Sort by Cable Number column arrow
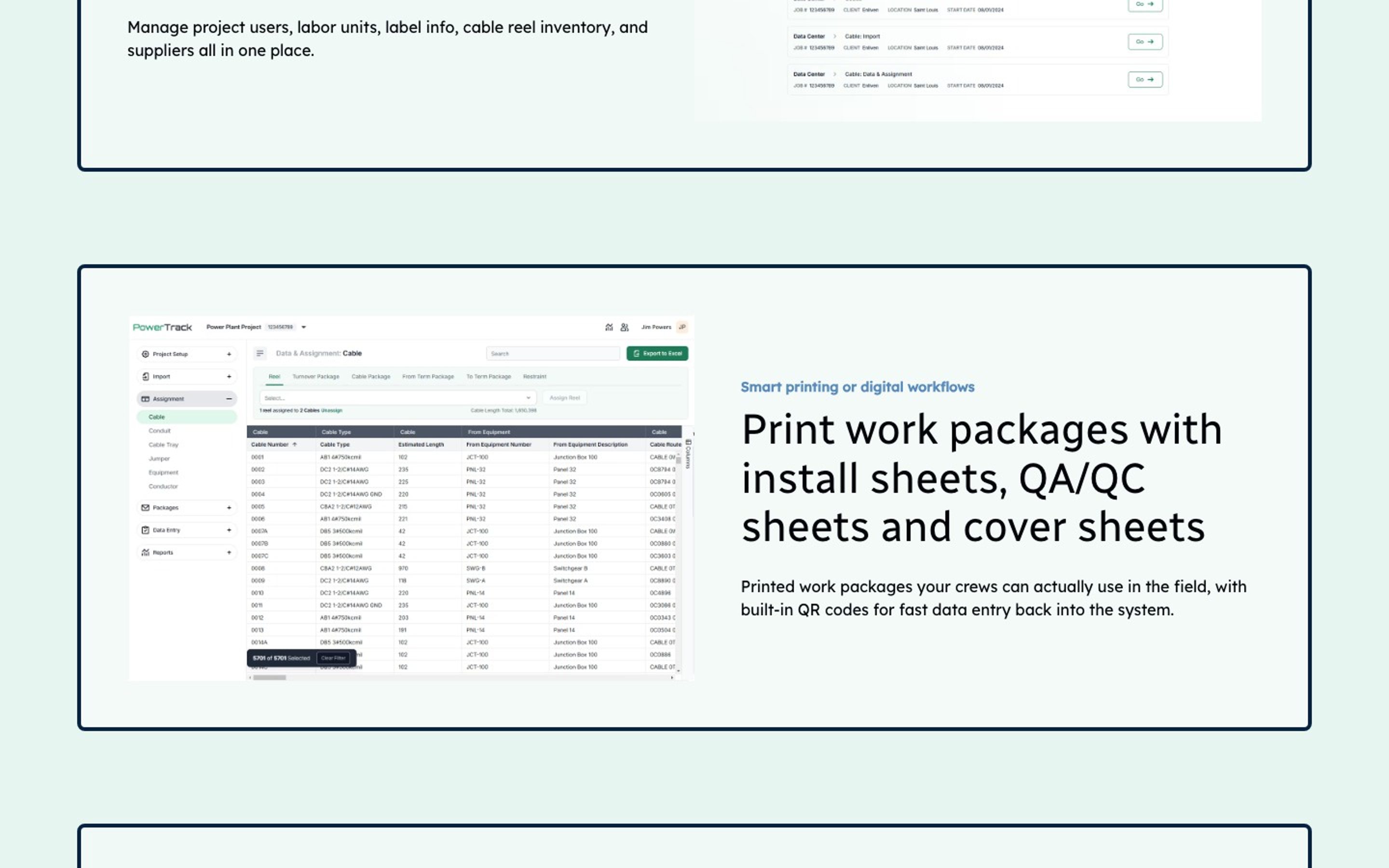The width and height of the screenshot is (1389, 868). click(295, 444)
